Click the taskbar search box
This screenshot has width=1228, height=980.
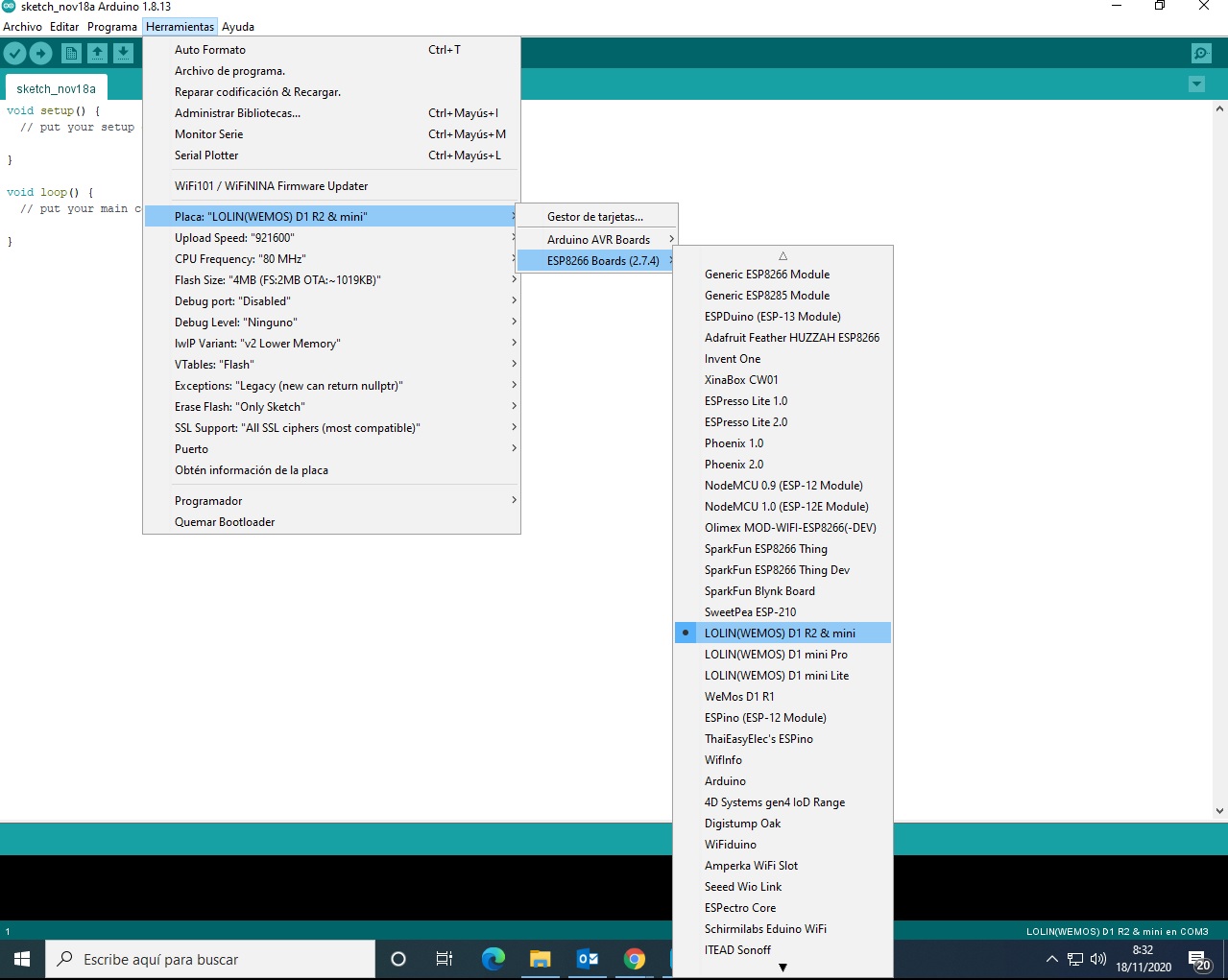coord(210,959)
